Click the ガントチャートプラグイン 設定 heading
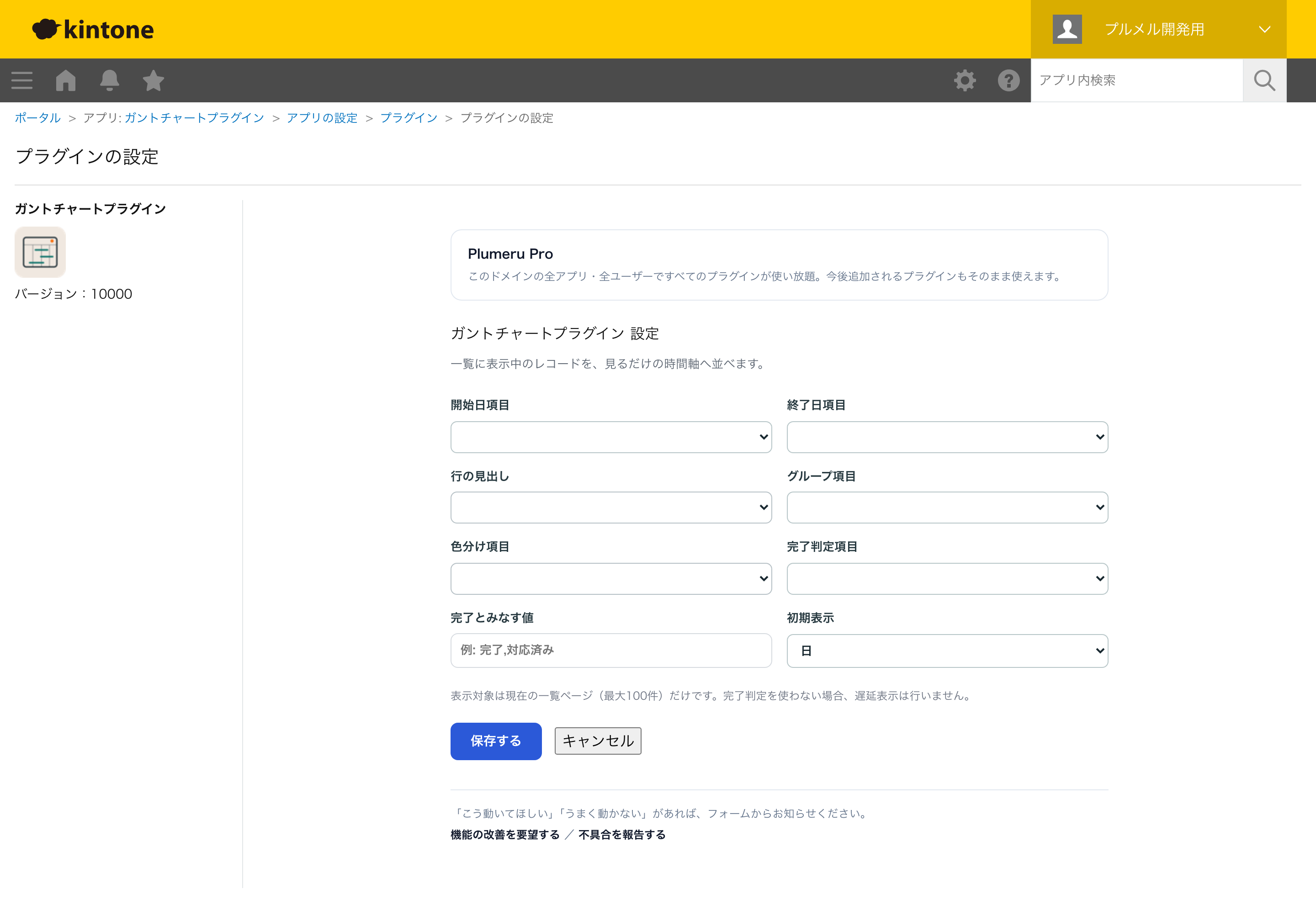Viewport: 1316px width, 910px height. point(555,333)
